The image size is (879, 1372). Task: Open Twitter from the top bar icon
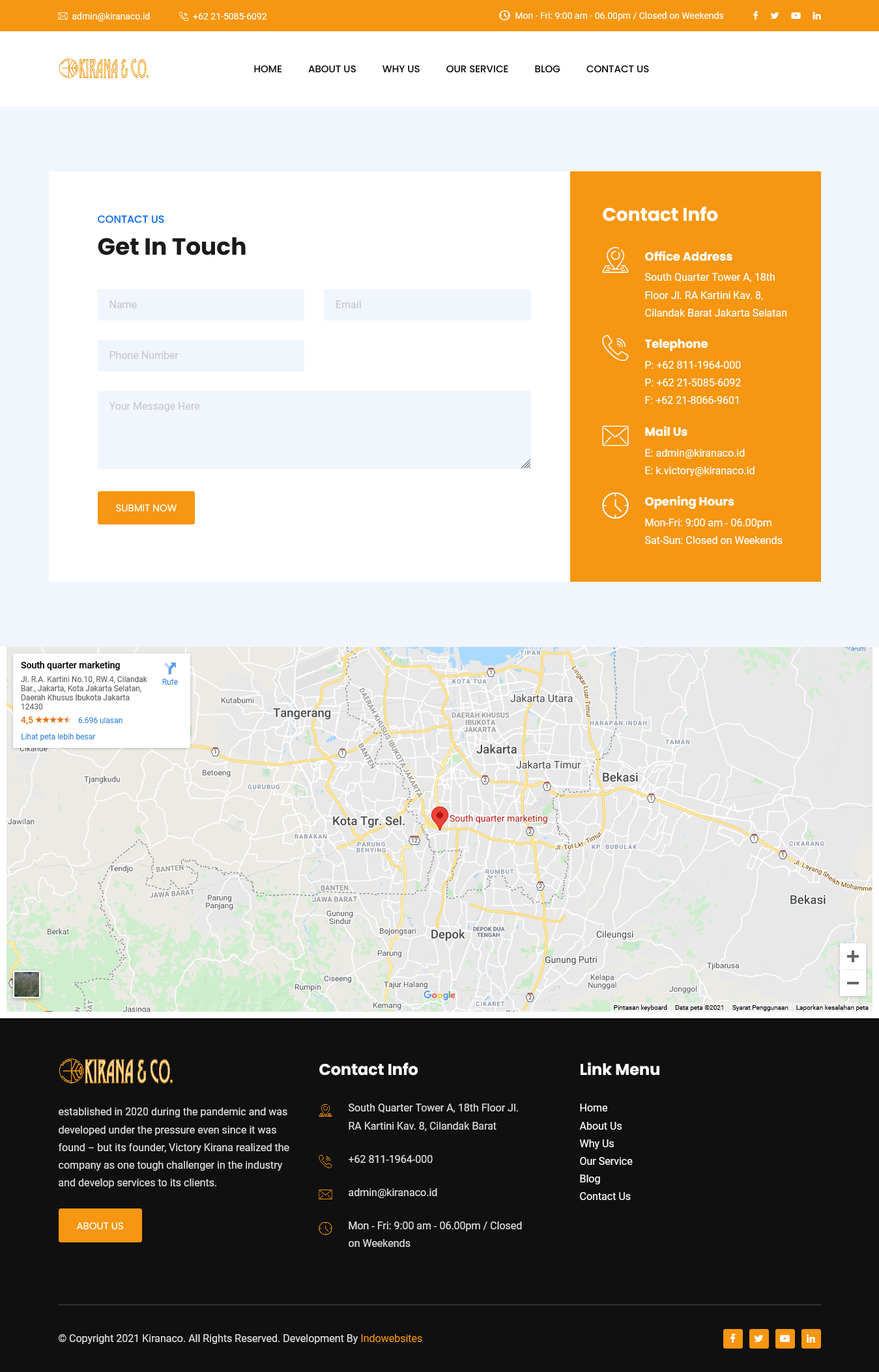pyautogui.click(x=775, y=16)
